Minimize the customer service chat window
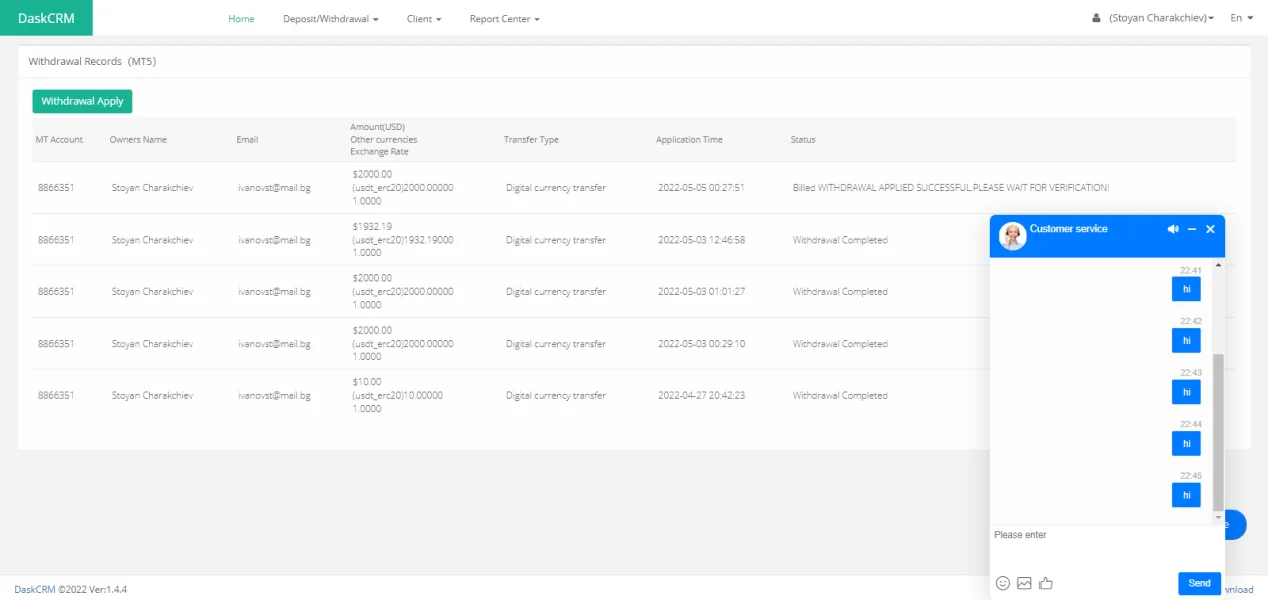Viewport: 1268px width, 600px height. 1192,230
